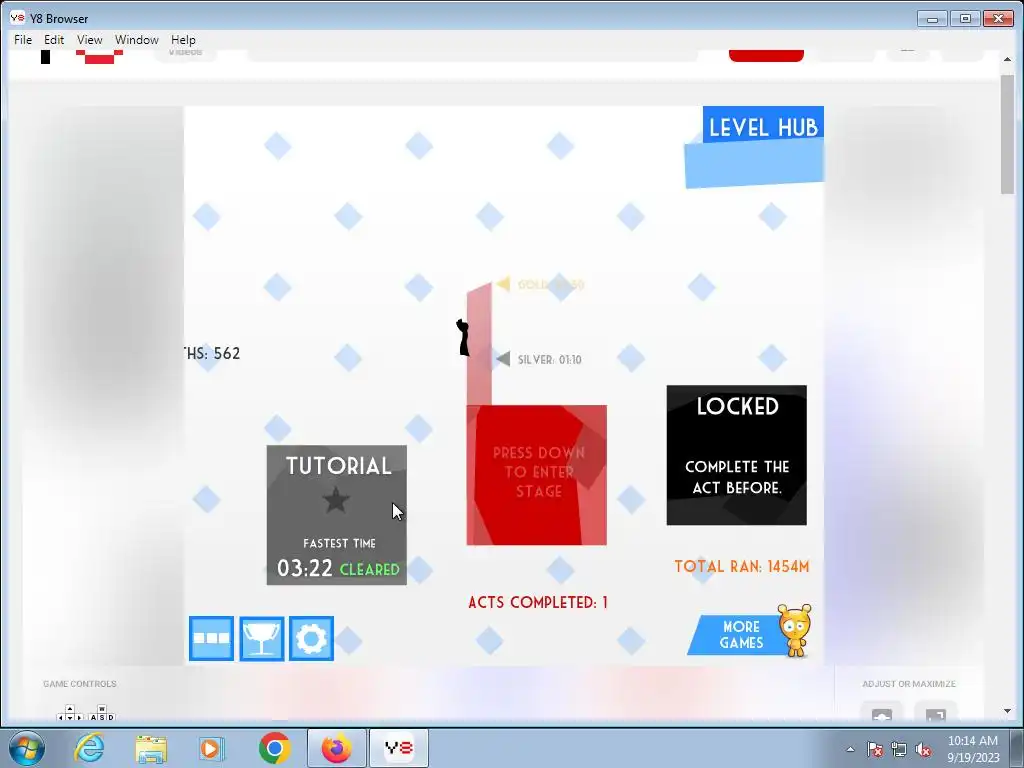Click the scrollbar down arrow
This screenshot has width=1024, height=768.
[1007, 712]
